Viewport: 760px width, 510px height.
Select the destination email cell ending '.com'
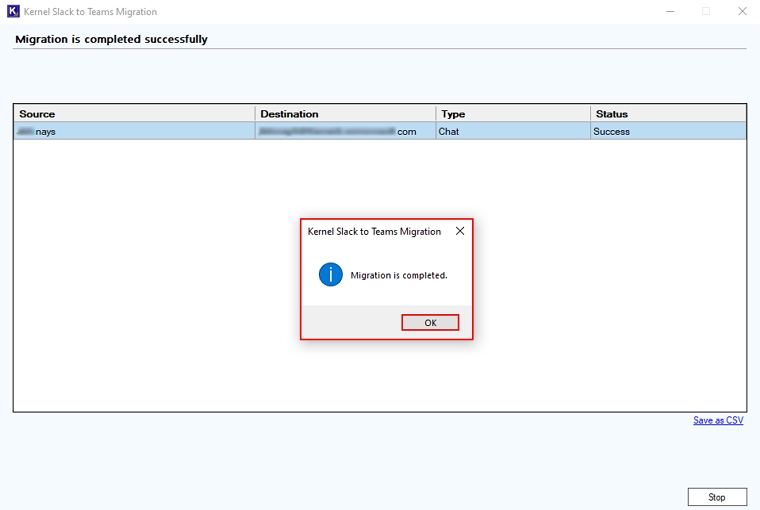pos(345,131)
